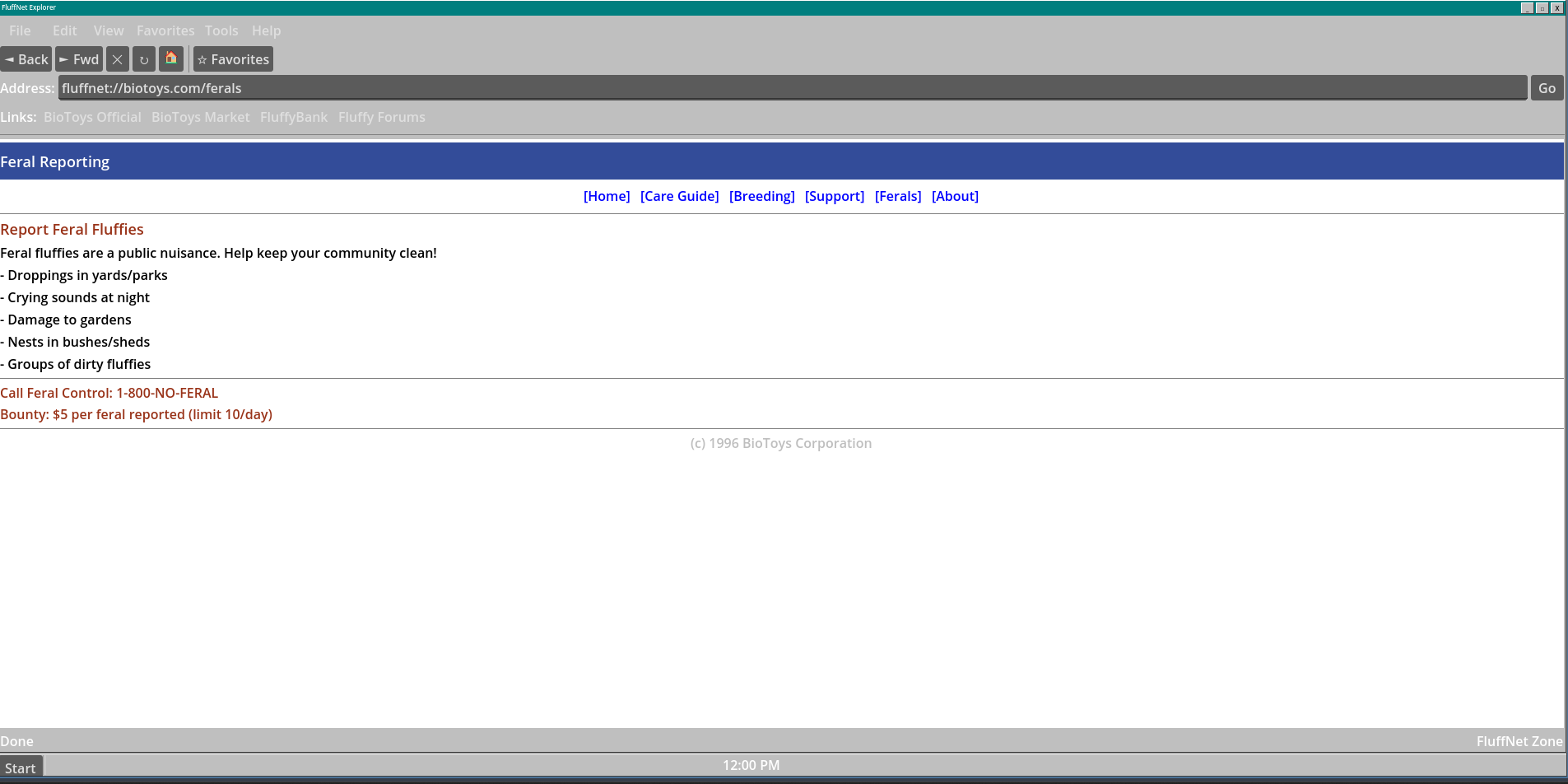1568x784 pixels.
Task: Click the address bar URL field
Action: (792, 88)
